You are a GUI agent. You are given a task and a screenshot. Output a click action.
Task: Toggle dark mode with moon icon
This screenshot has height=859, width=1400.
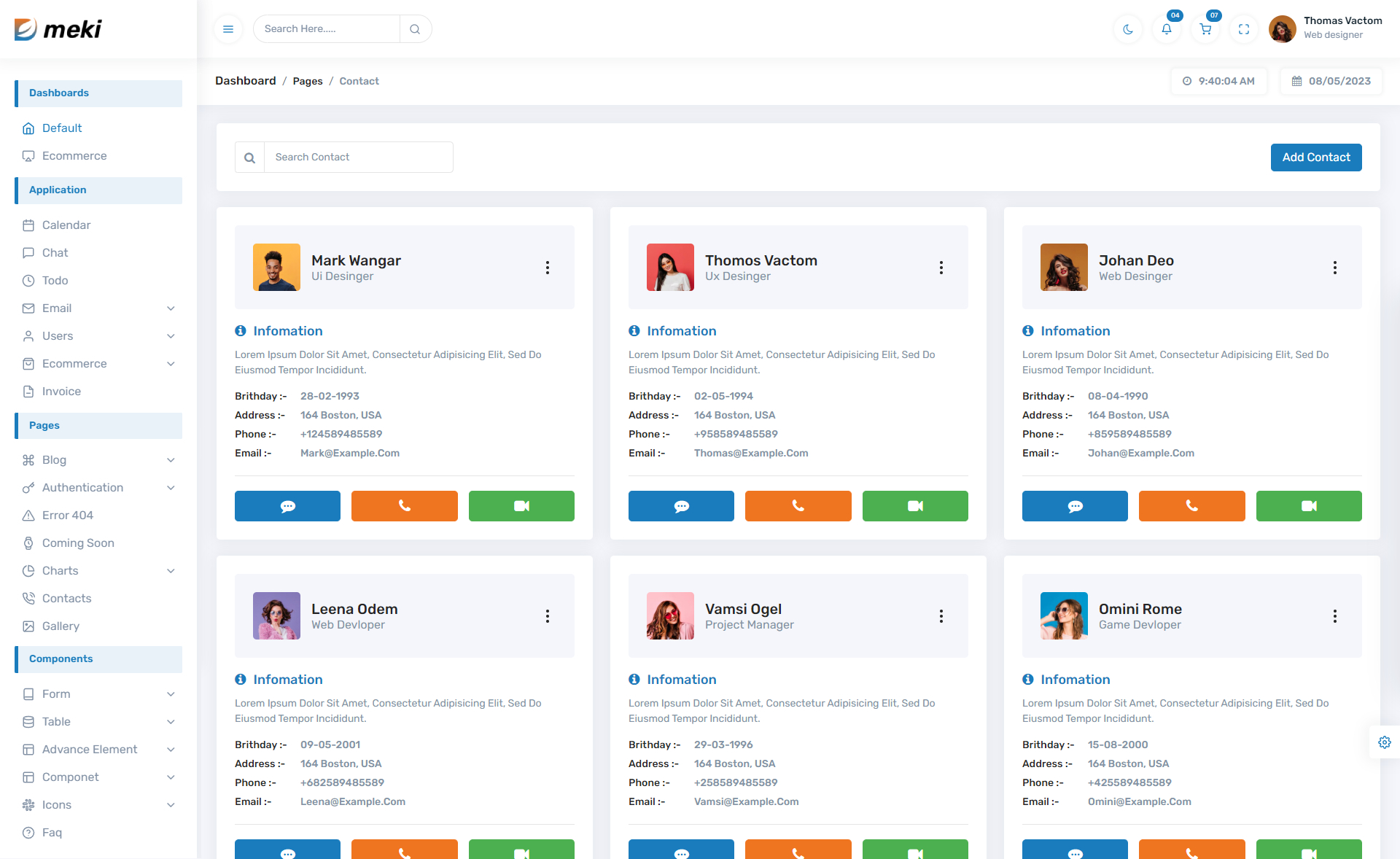pyautogui.click(x=1128, y=29)
